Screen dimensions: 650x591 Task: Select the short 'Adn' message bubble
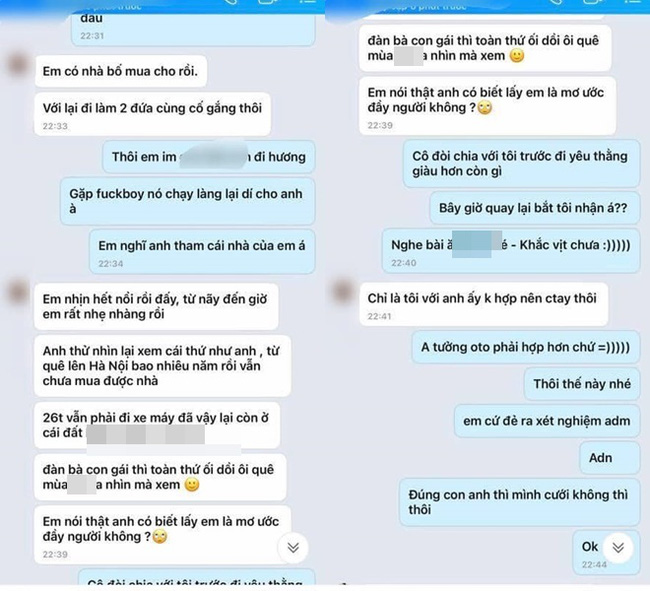click(x=610, y=458)
